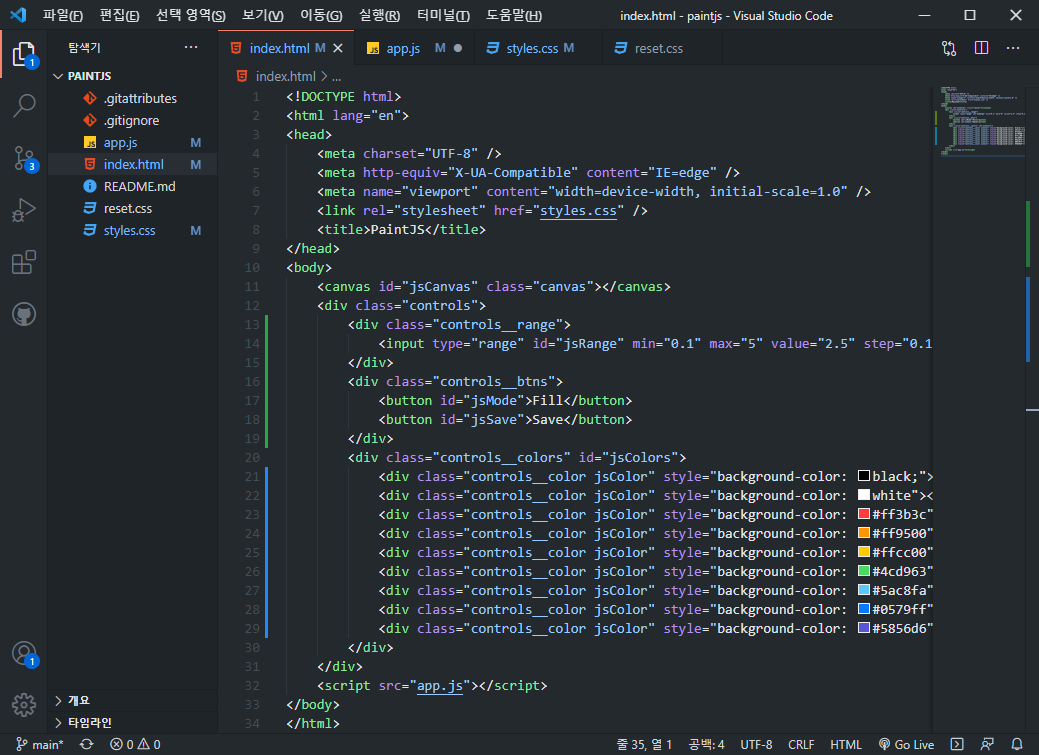Change the HTML language mode

846,744
